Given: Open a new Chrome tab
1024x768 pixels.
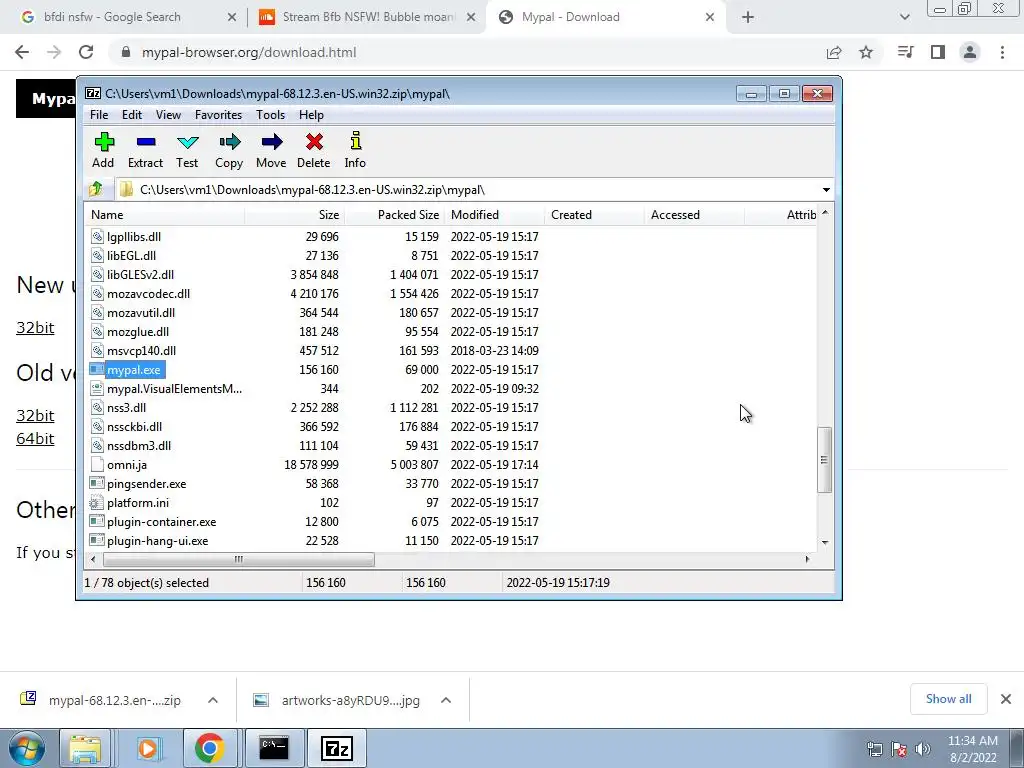Looking at the screenshot, I should point(748,18).
